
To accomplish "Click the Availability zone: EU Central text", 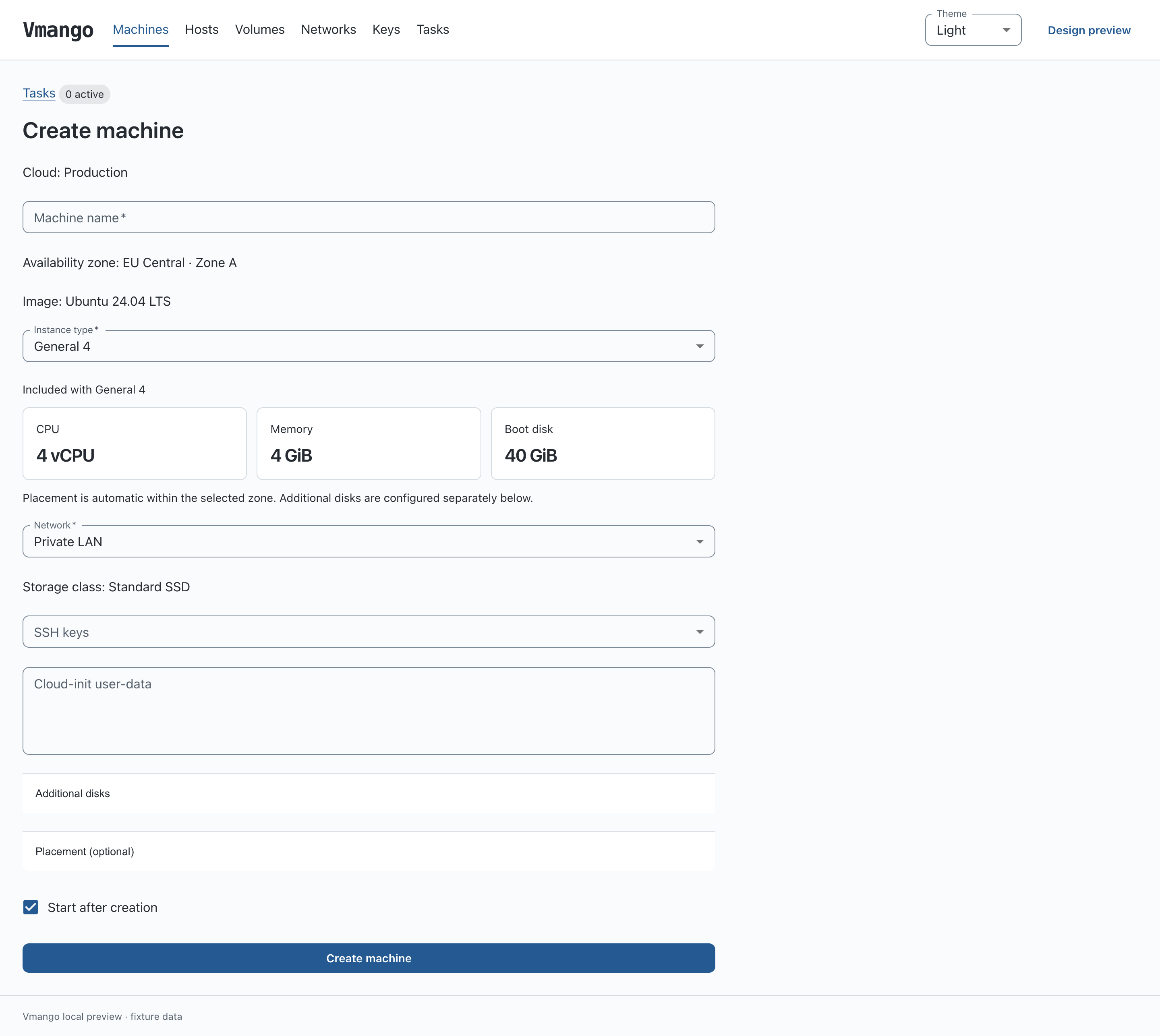I will [x=130, y=263].
